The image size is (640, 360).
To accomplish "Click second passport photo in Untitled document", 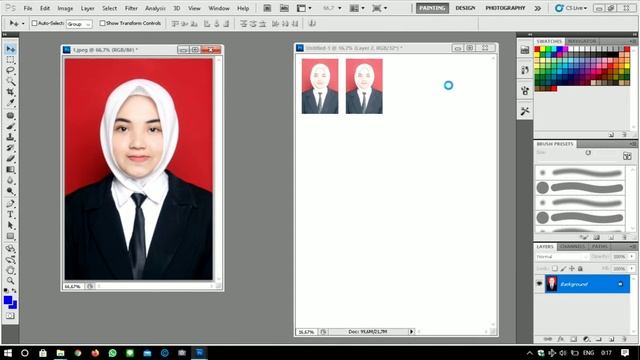I will [364, 86].
